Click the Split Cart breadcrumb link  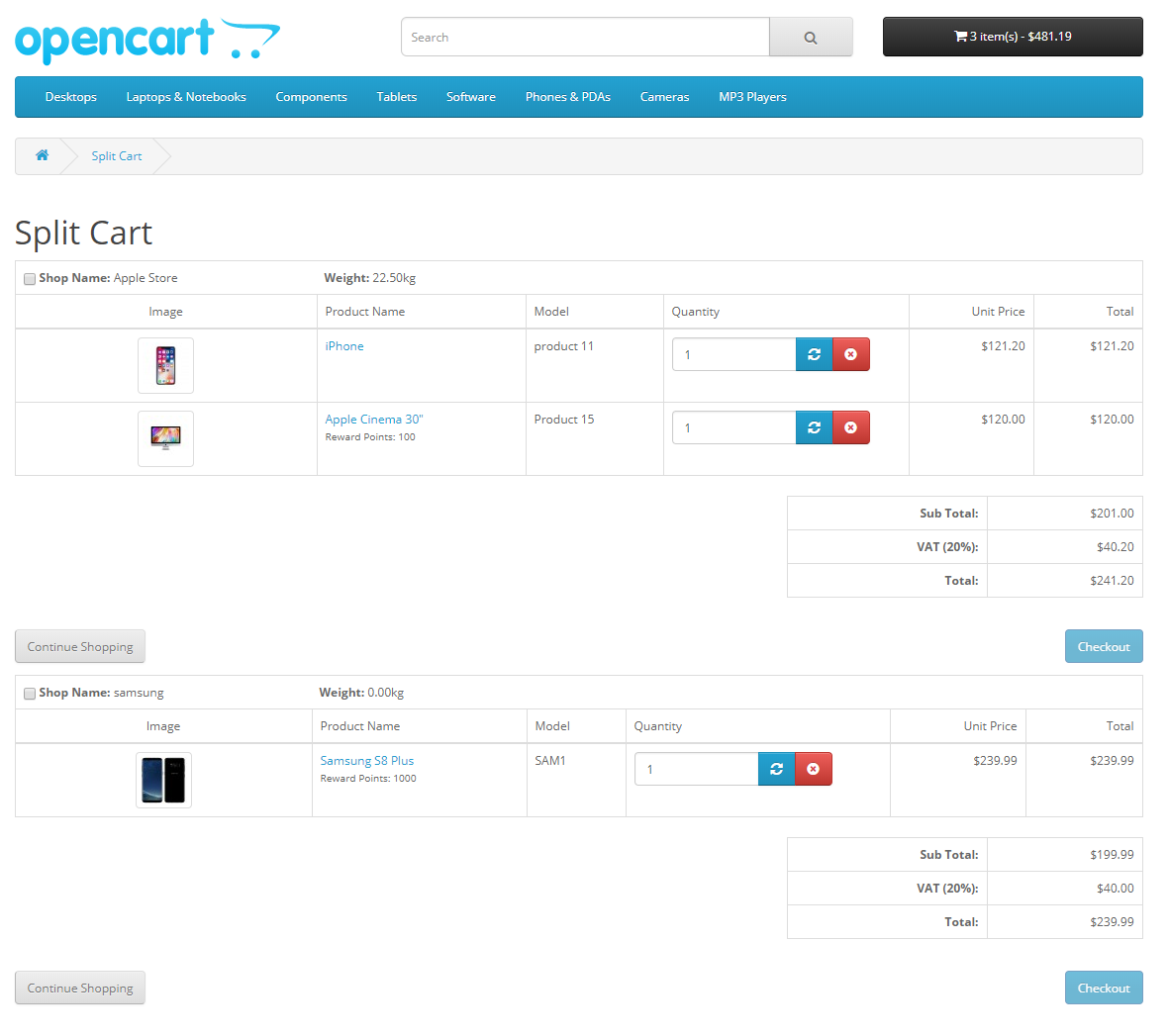pos(116,155)
